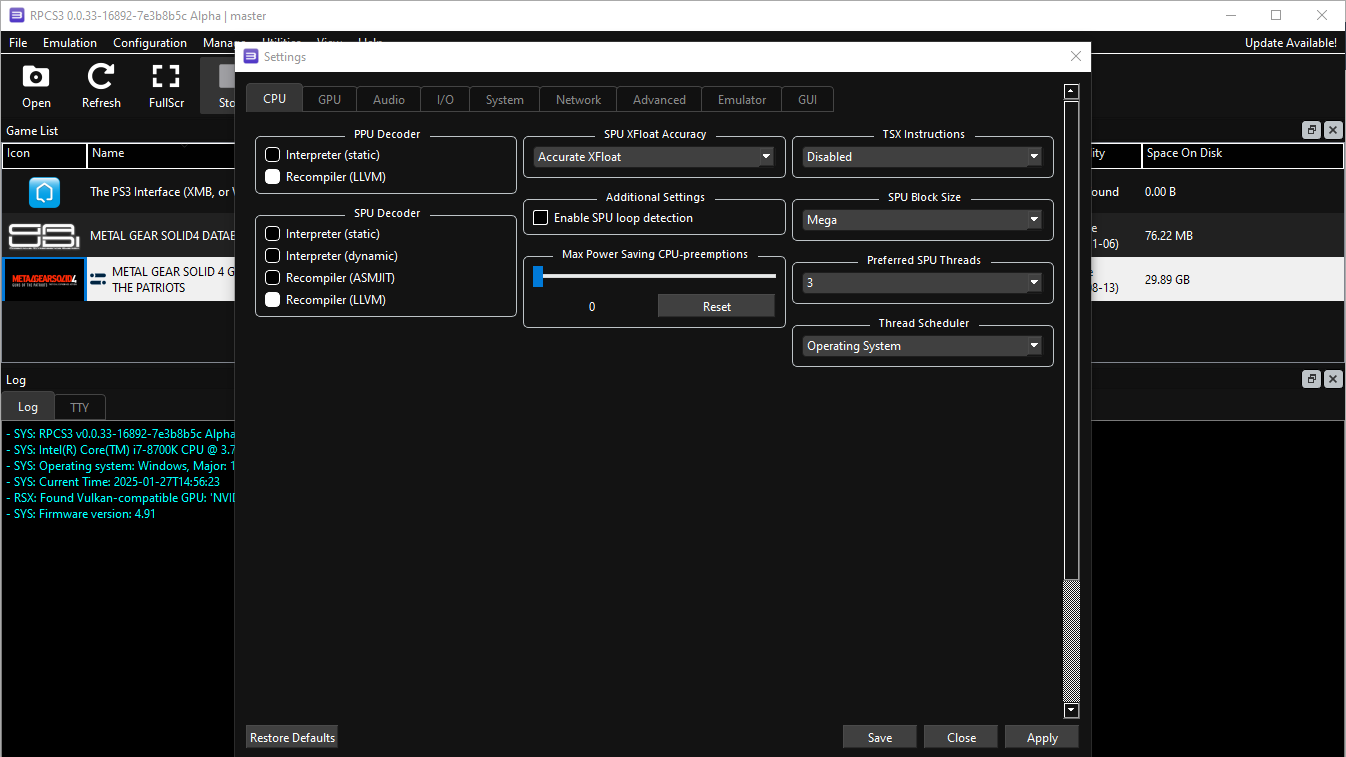1346x757 pixels.
Task: Click the Current Time log line
Action: pos(113,482)
